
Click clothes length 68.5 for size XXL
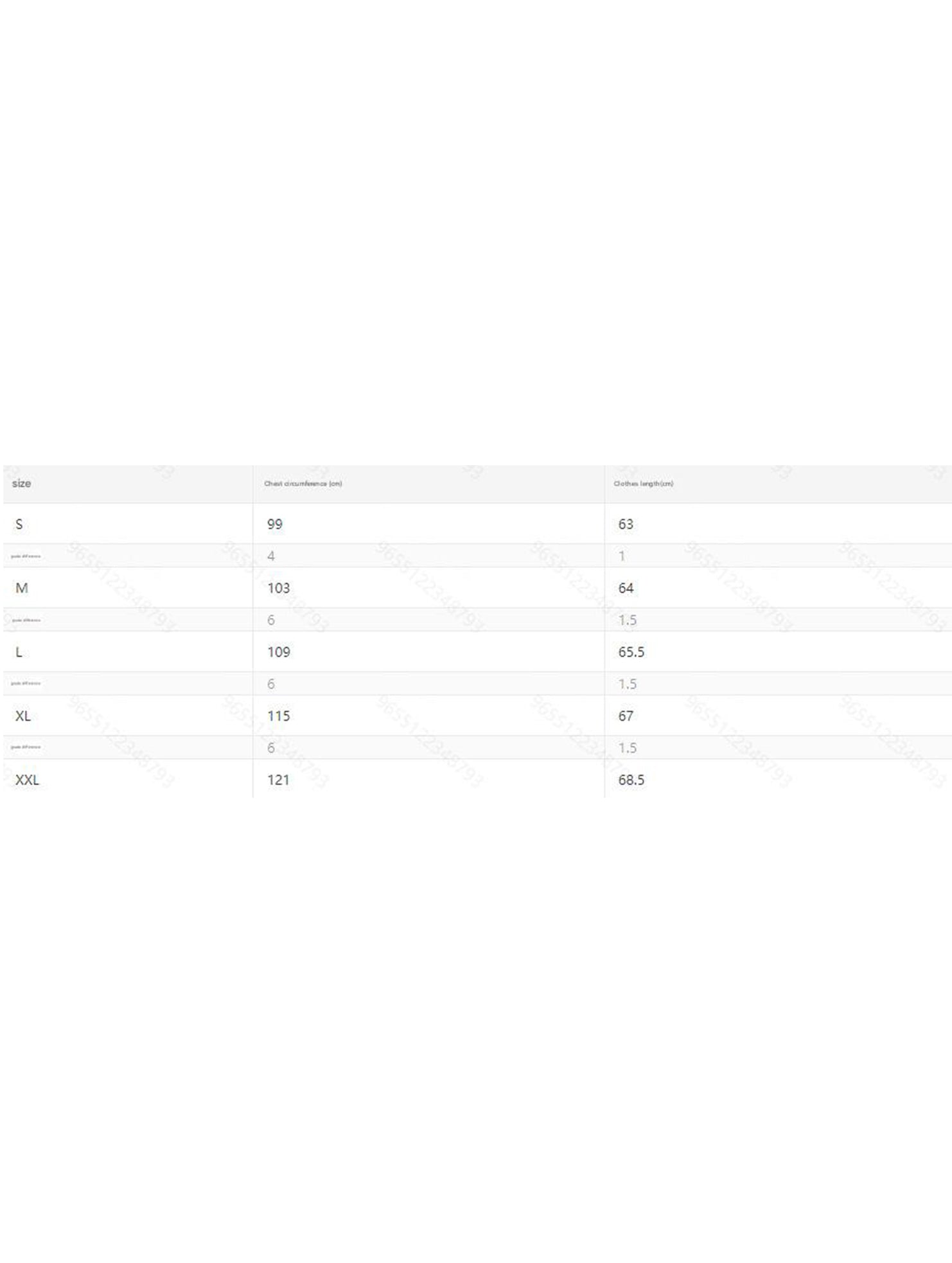point(631,780)
